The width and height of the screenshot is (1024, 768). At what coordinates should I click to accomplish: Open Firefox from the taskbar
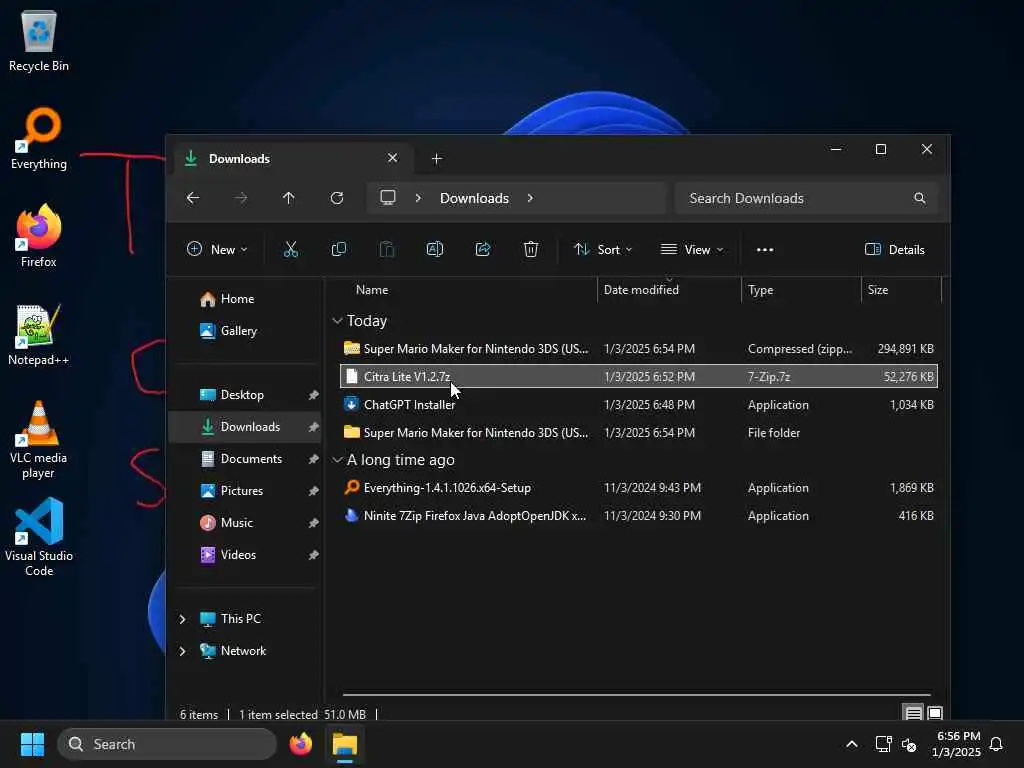tap(300, 744)
